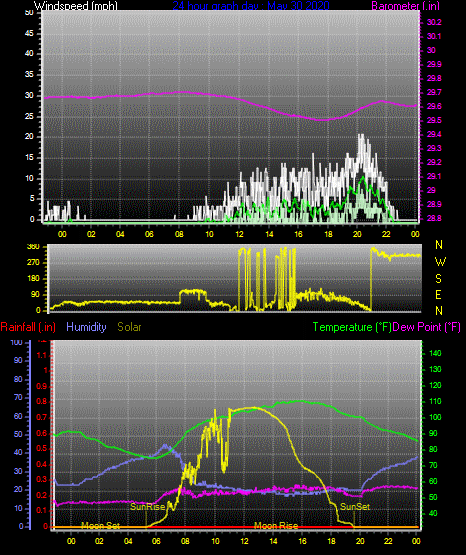Click the 40 temperature axis value

[x=433, y=513]
